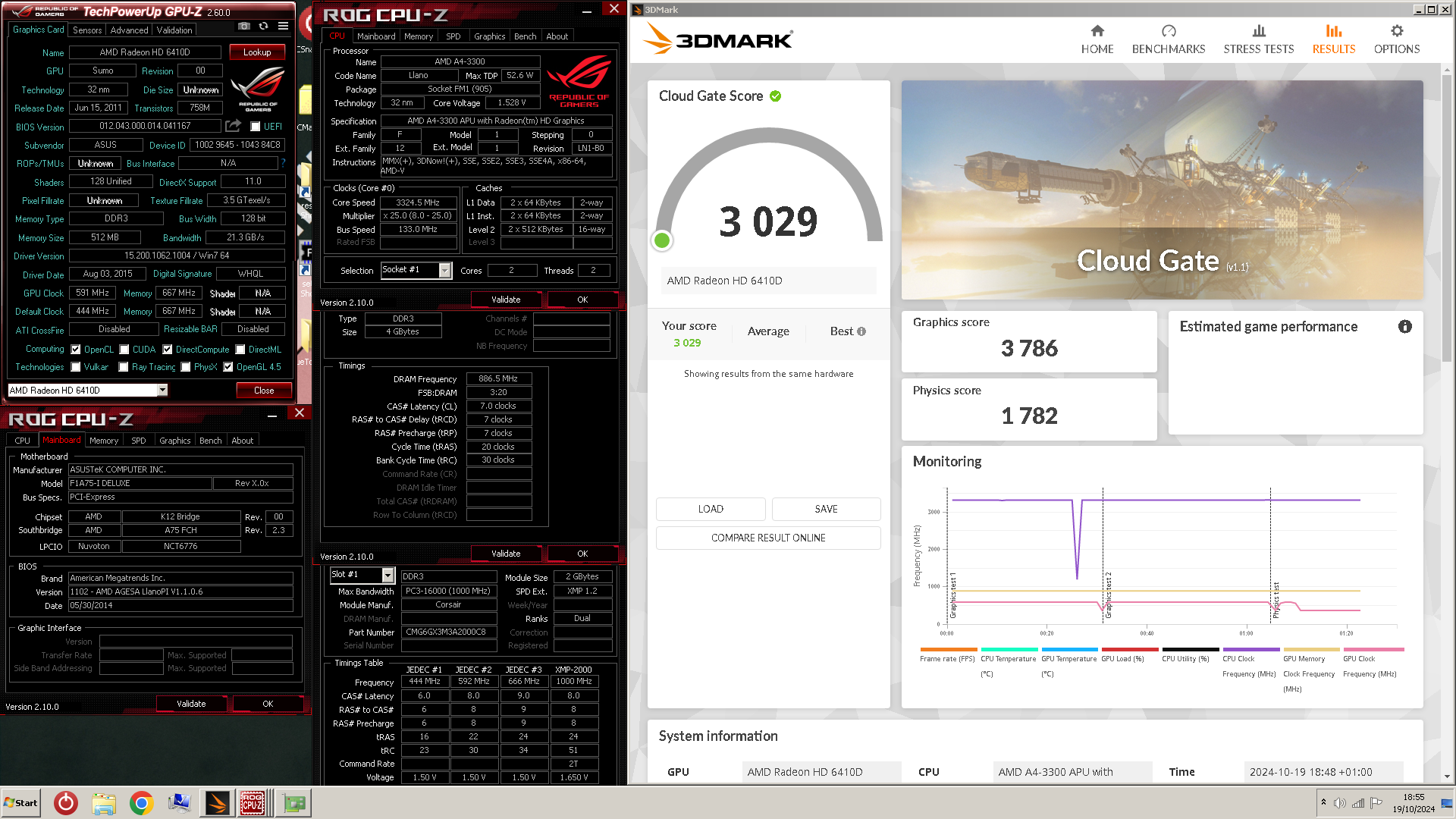Open the GPU-Z hamburger menu
Image resolution: width=1456 pixels, height=819 pixels.
[283, 26]
